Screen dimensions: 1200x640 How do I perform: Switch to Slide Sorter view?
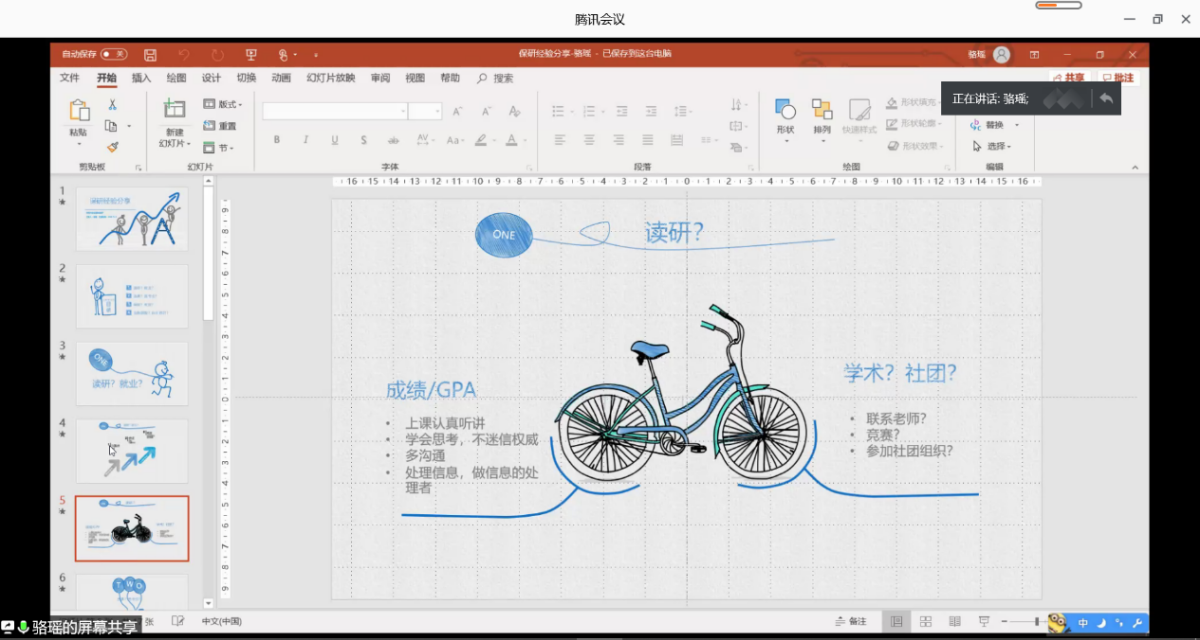(x=926, y=622)
